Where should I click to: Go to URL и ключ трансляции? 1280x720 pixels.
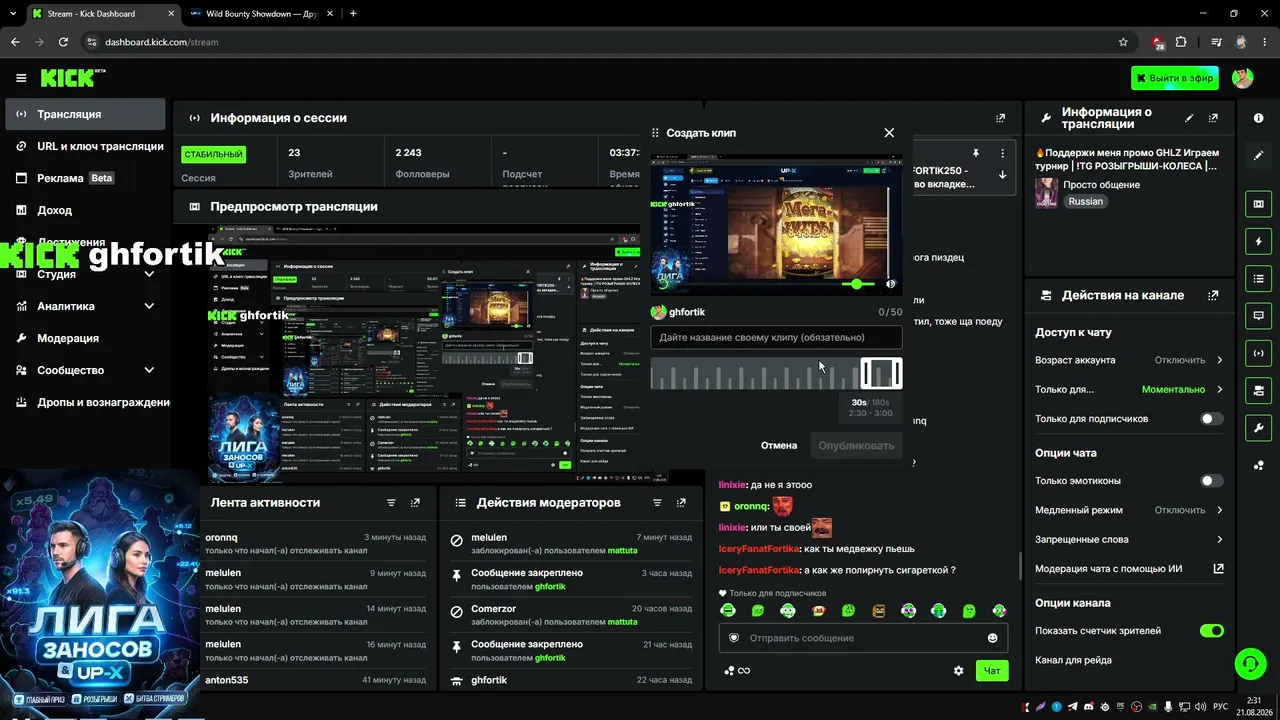tap(85, 146)
